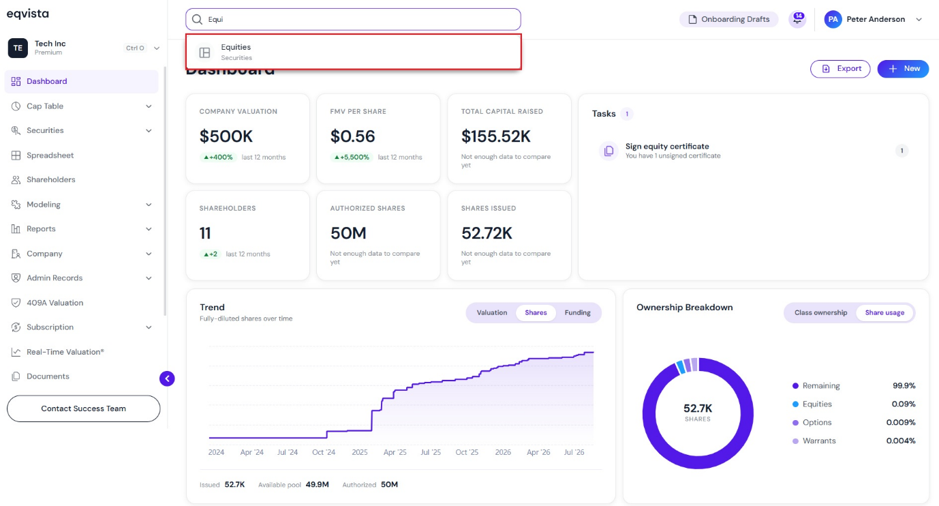
Task: Switch Trend chart to Valuation
Action: tap(492, 313)
